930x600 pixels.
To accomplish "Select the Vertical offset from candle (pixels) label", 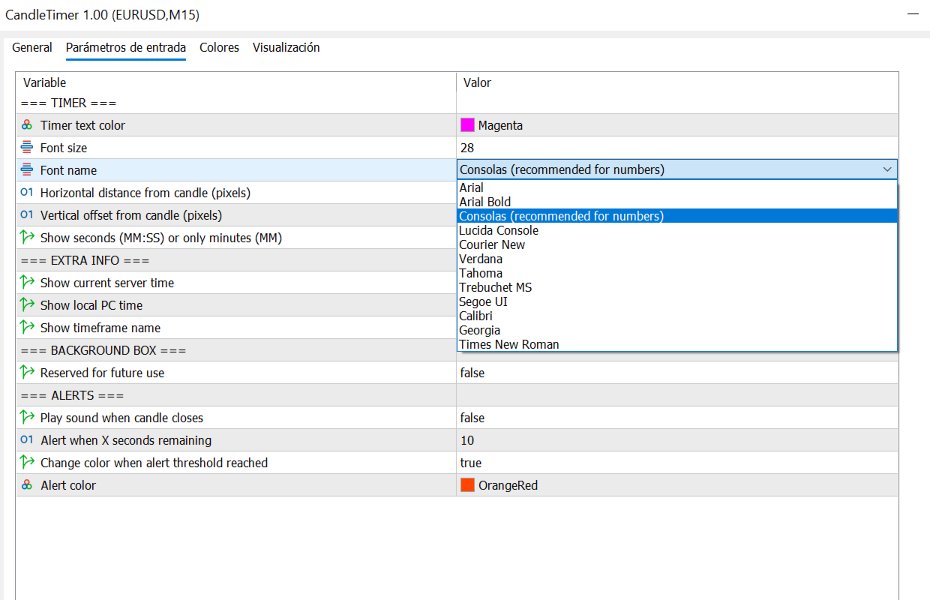I will (x=131, y=215).
